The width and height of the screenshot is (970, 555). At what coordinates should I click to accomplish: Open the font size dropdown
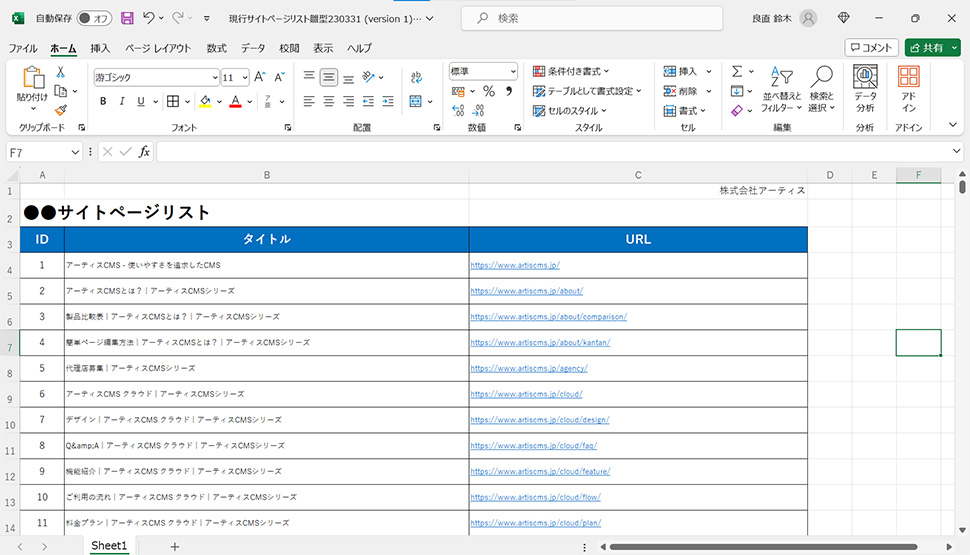pyautogui.click(x=245, y=77)
